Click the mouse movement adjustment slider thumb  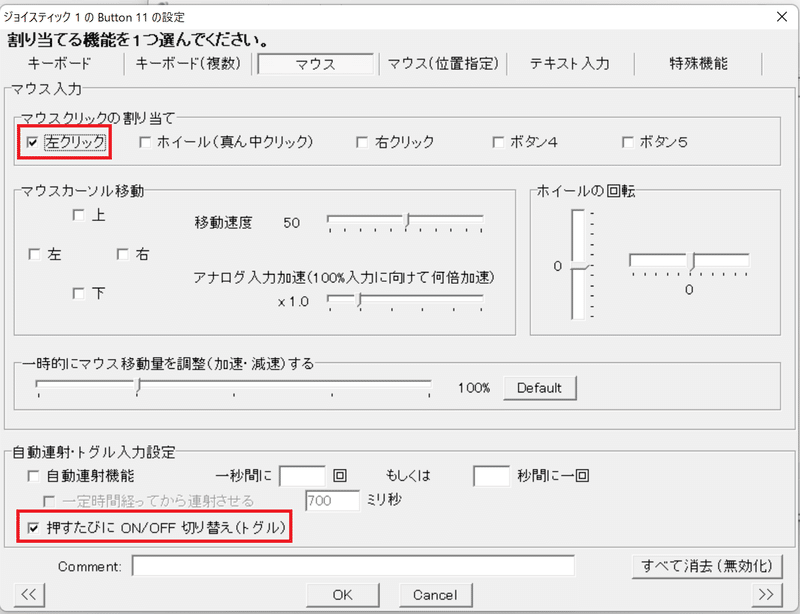[138, 385]
